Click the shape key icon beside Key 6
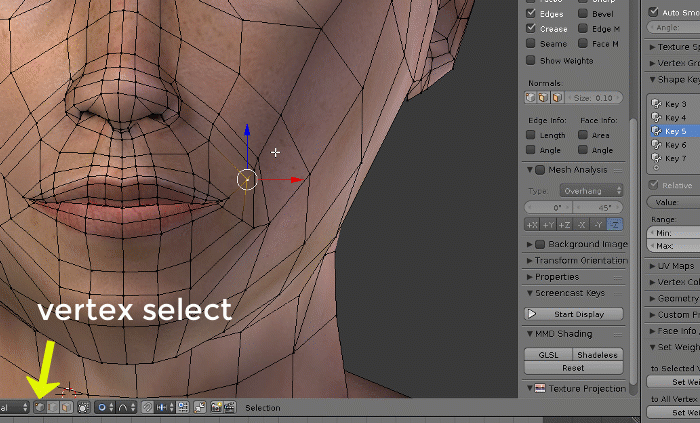This screenshot has height=423, width=700. pos(656,145)
